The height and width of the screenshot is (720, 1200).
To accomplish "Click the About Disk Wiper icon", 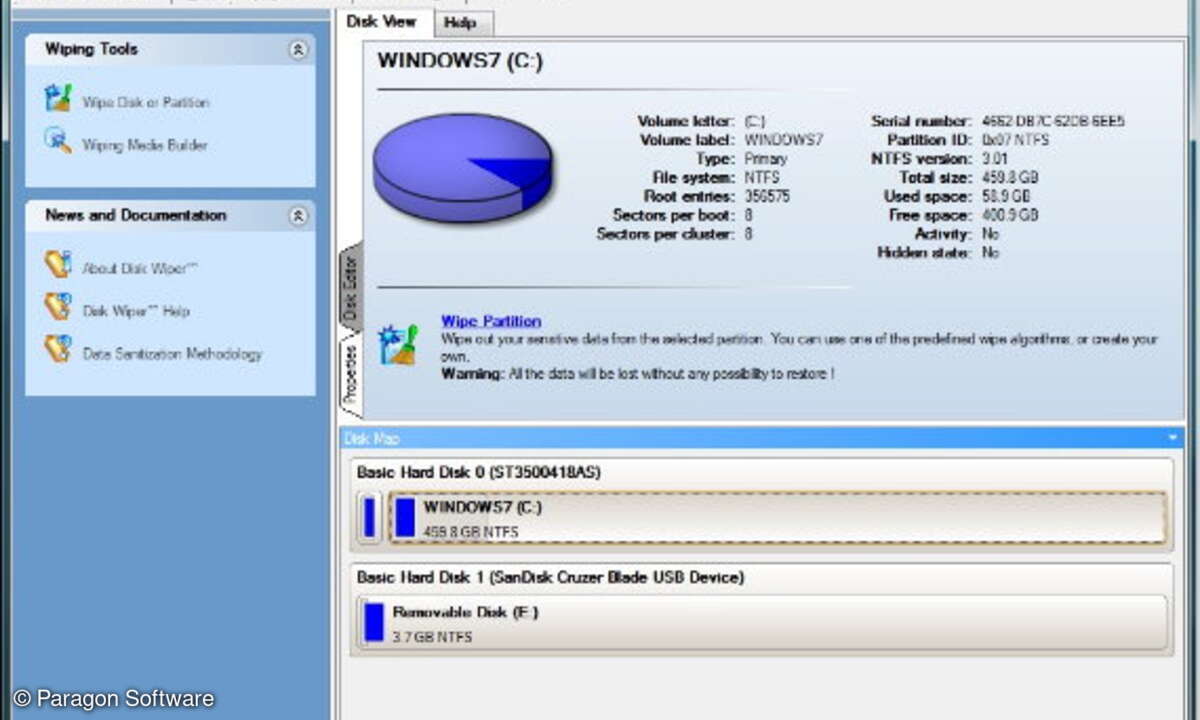I will (x=58, y=265).
